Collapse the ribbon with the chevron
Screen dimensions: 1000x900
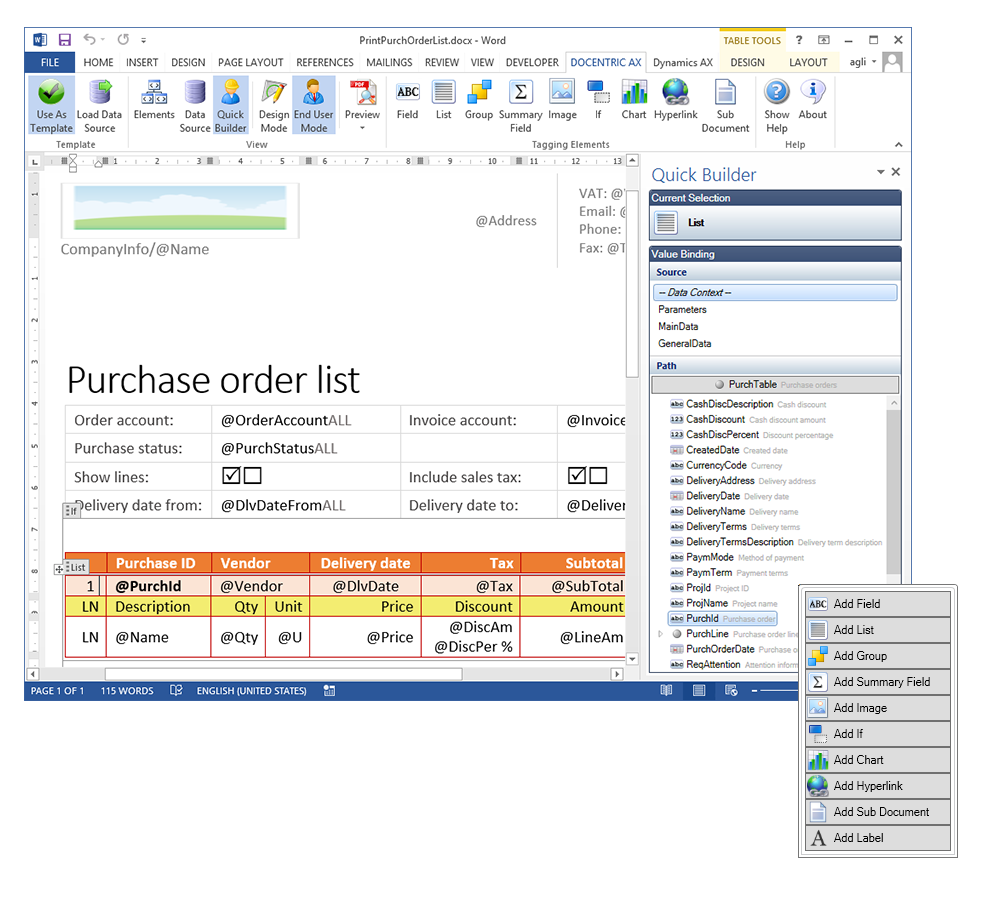899,145
